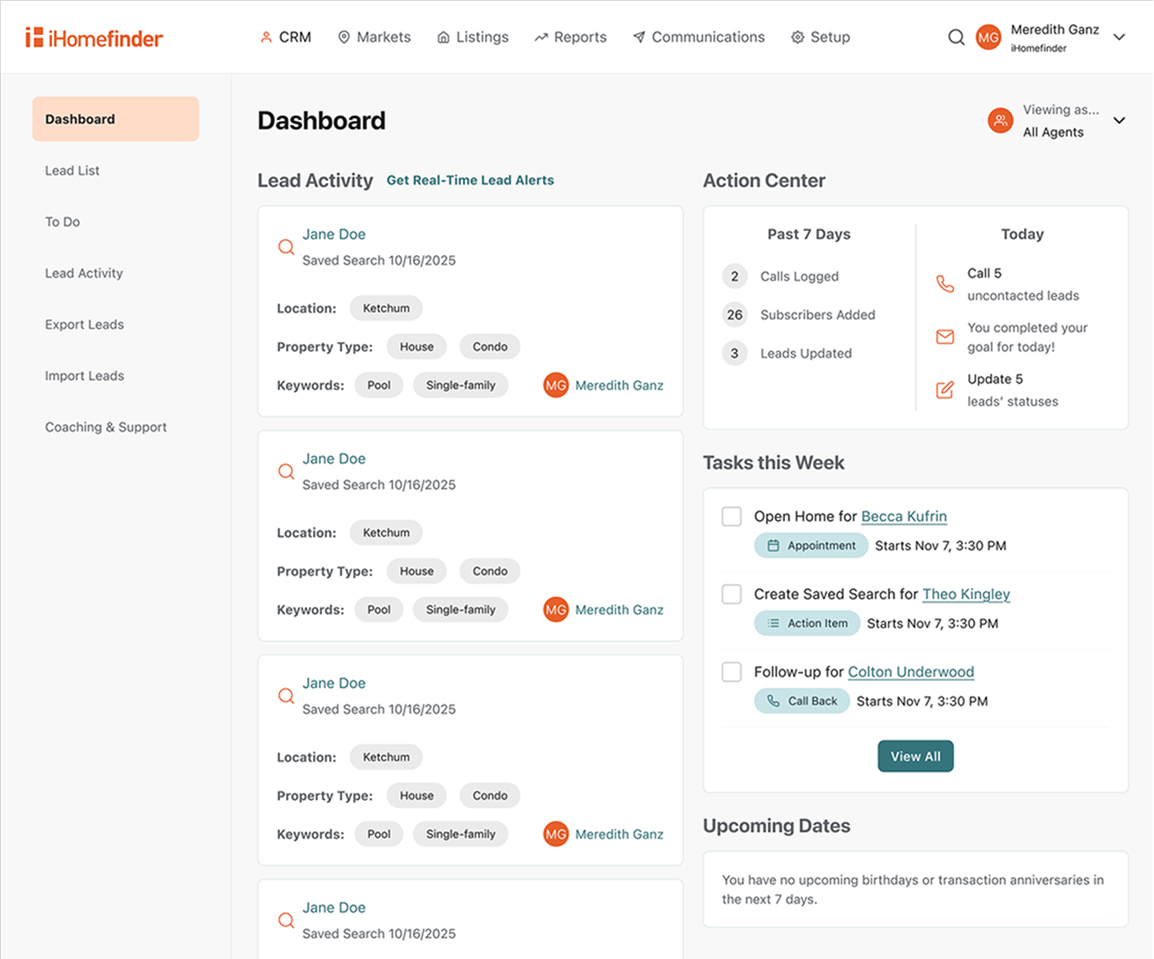Tick the Create Saved Search task checkbox

coord(732,594)
